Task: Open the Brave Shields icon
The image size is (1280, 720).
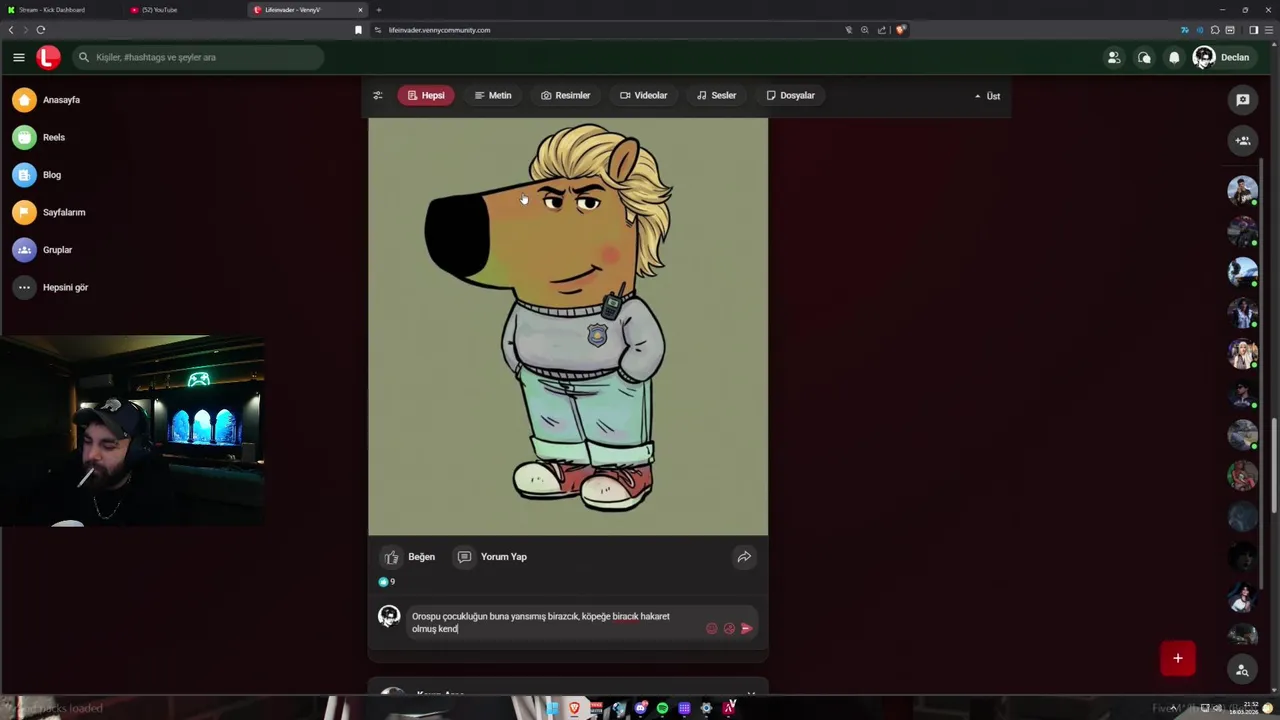Action: point(900,30)
